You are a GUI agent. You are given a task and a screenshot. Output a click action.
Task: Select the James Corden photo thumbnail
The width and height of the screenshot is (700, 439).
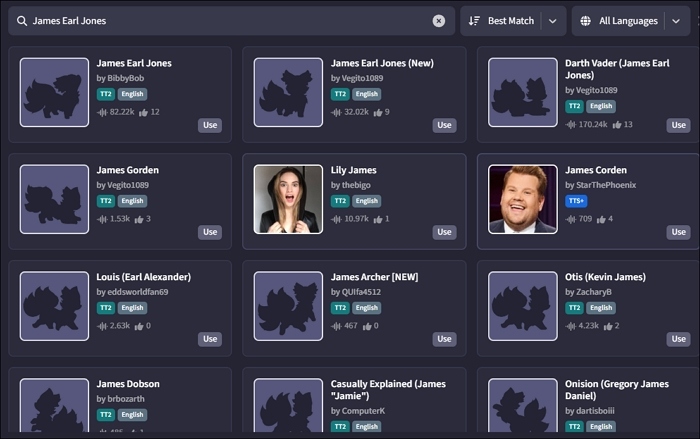coord(523,199)
